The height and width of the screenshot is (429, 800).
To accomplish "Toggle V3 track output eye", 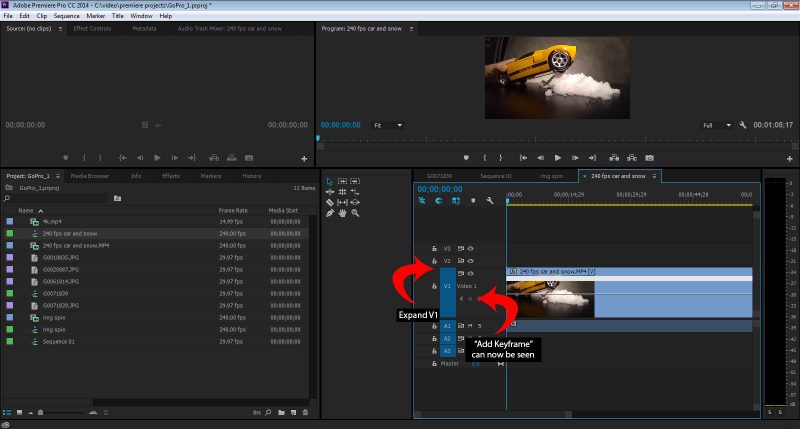I will point(470,248).
